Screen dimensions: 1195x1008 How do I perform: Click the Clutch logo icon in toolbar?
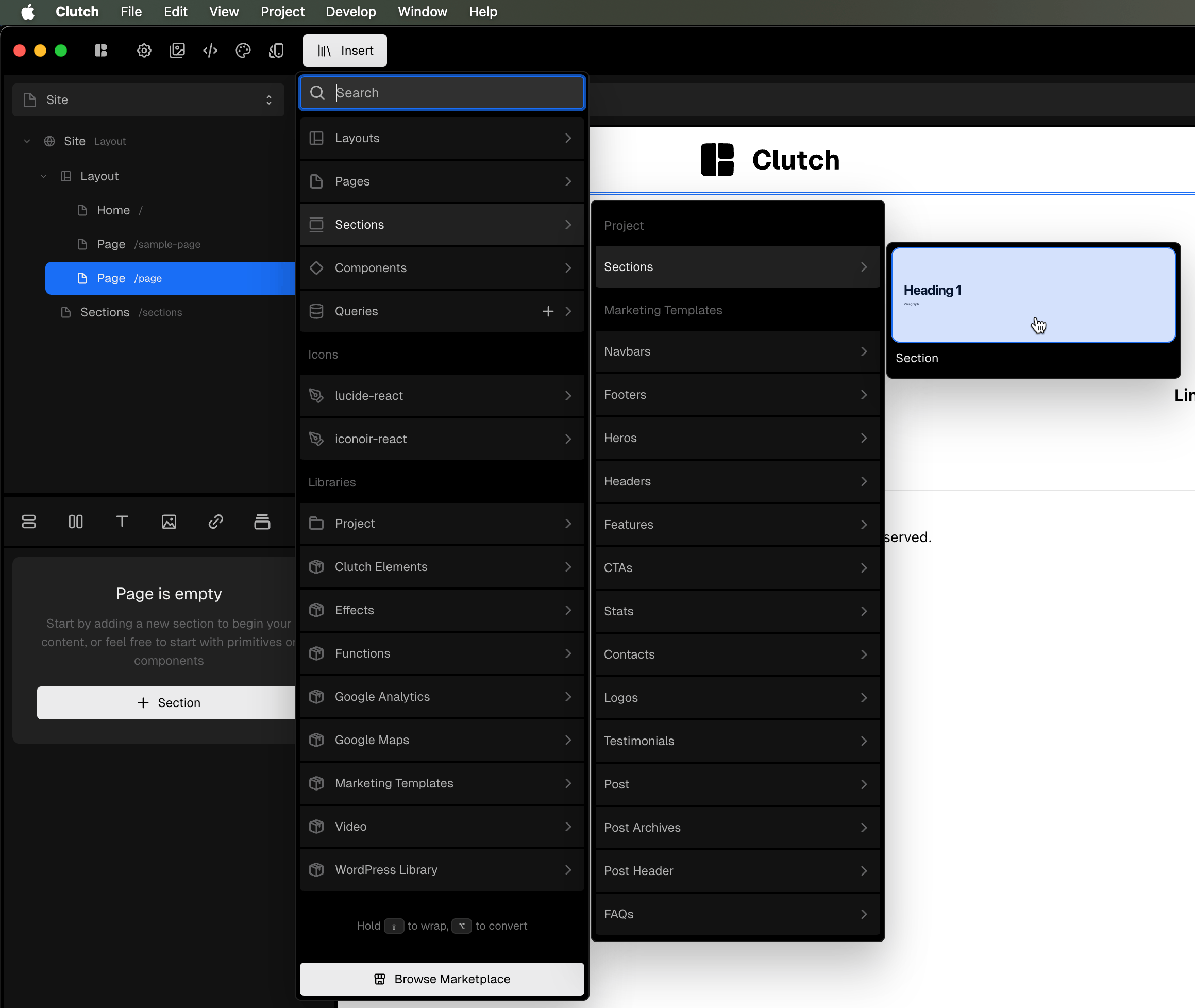pyautogui.click(x=100, y=51)
